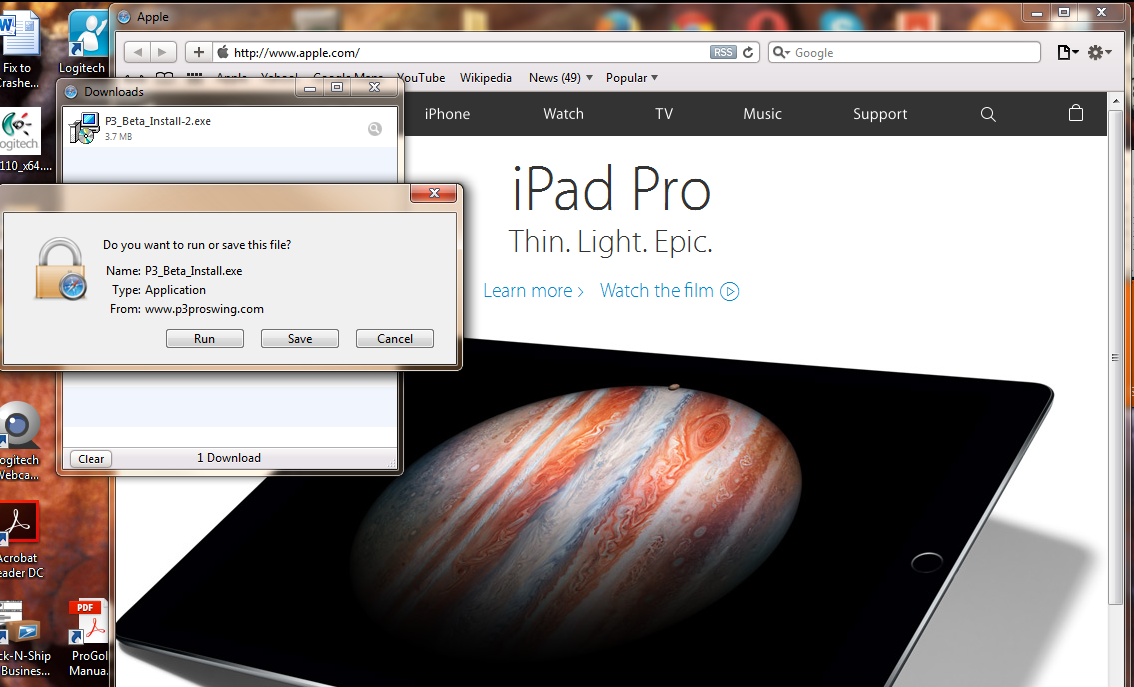Click the Google search magnifier dropdown
This screenshot has width=1134, height=687.
[x=781, y=52]
